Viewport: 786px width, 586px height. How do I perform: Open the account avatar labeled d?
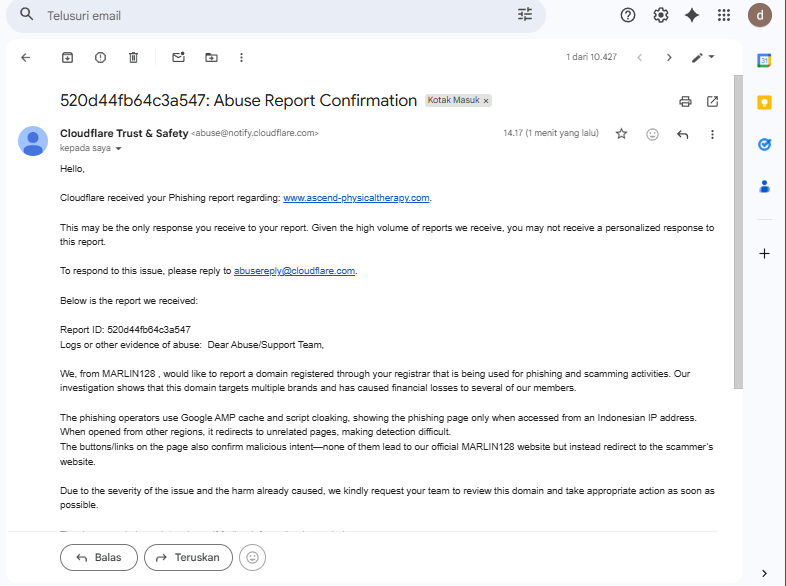pyautogui.click(x=760, y=16)
